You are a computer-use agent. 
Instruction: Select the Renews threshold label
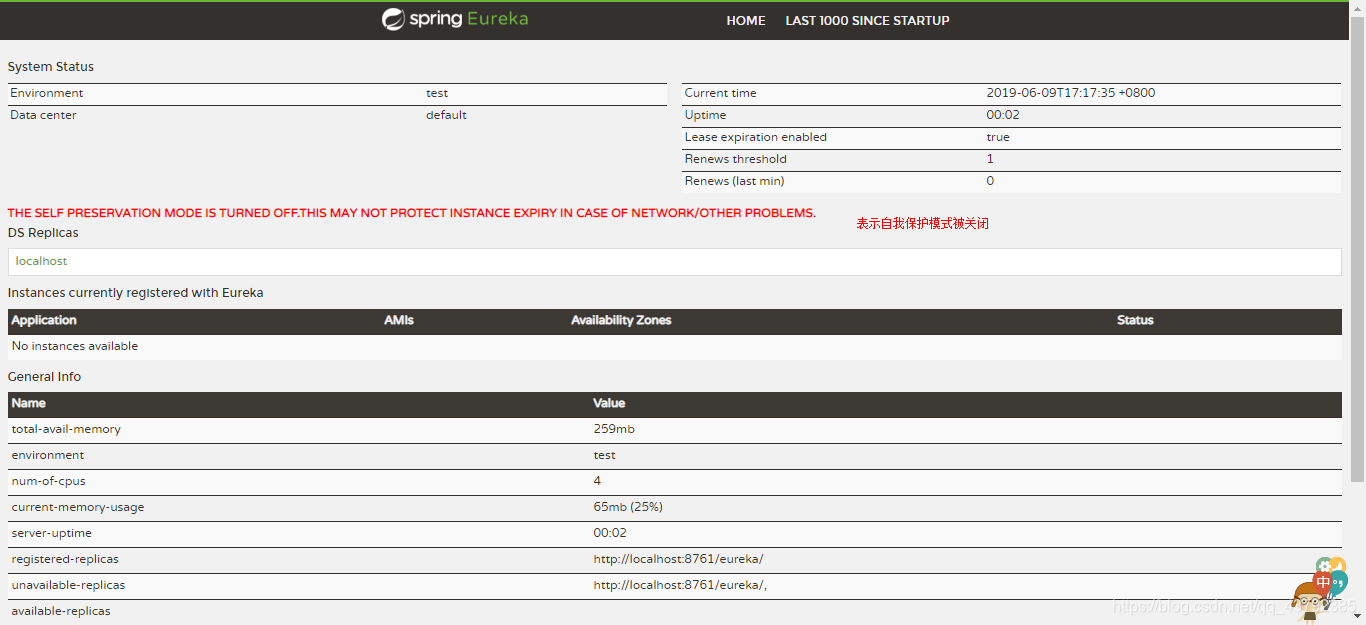pyautogui.click(x=736, y=159)
